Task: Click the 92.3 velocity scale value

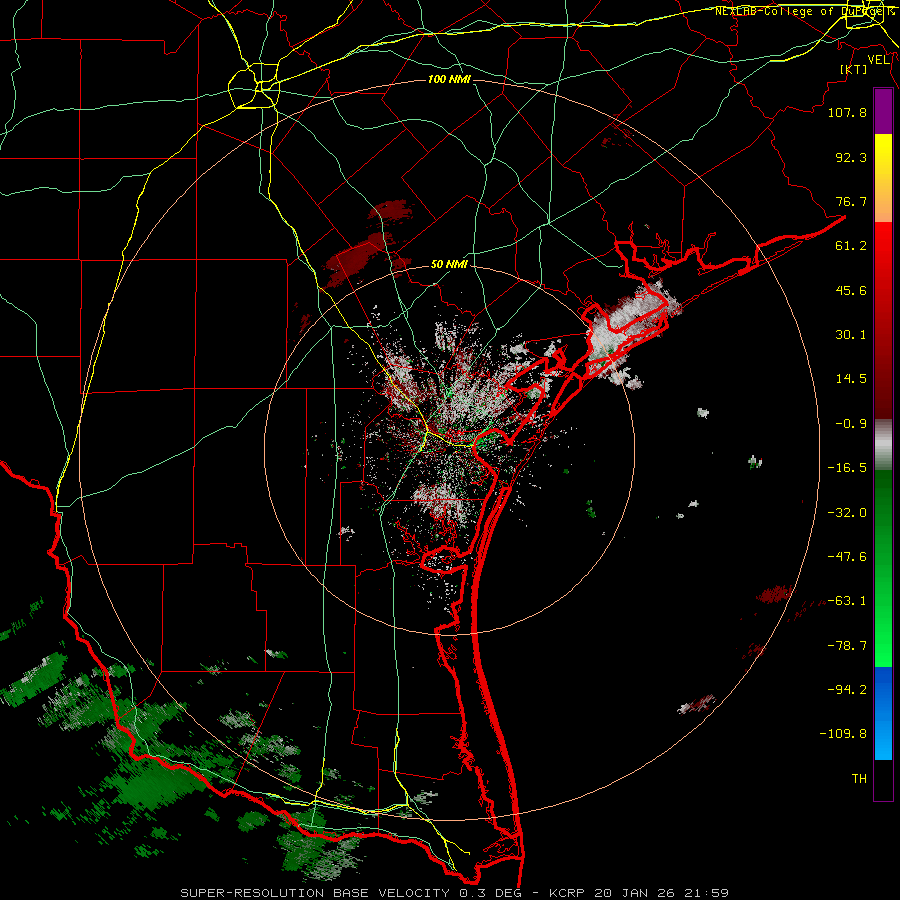Action: [851, 157]
